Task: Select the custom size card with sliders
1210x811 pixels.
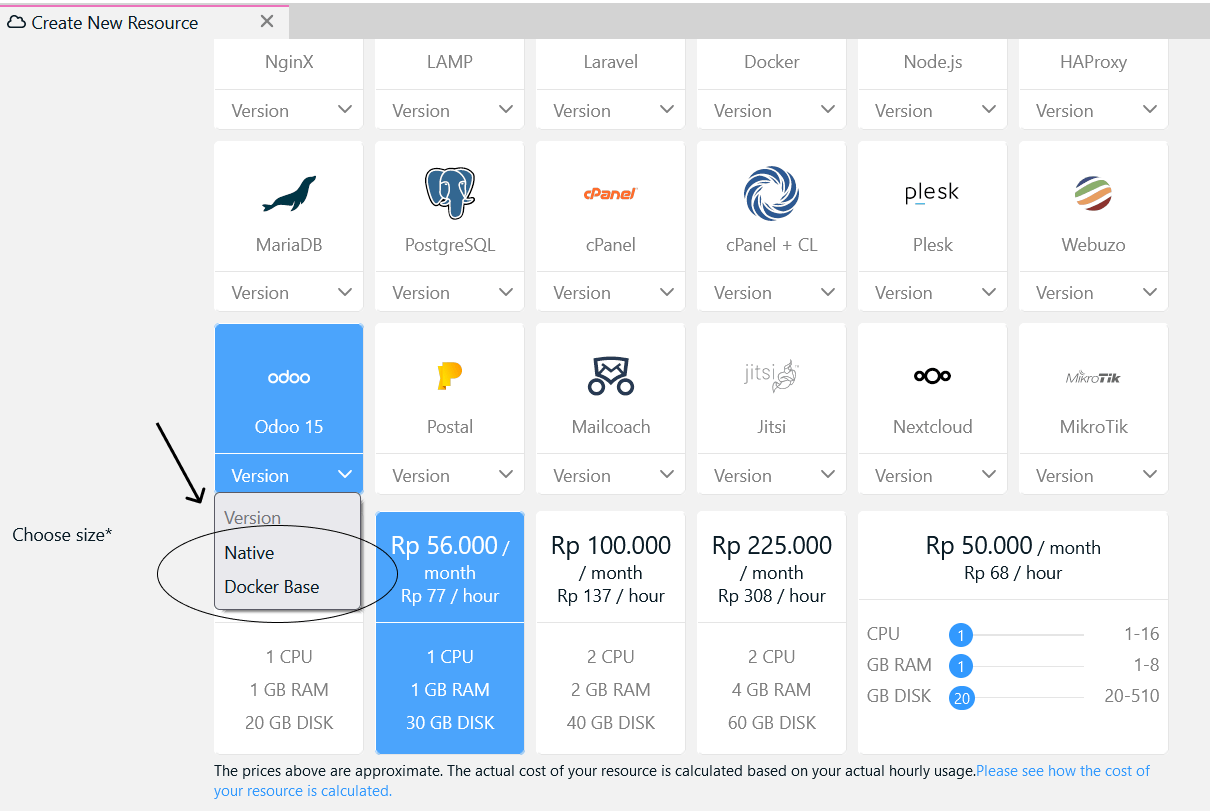Action: [1012, 630]
